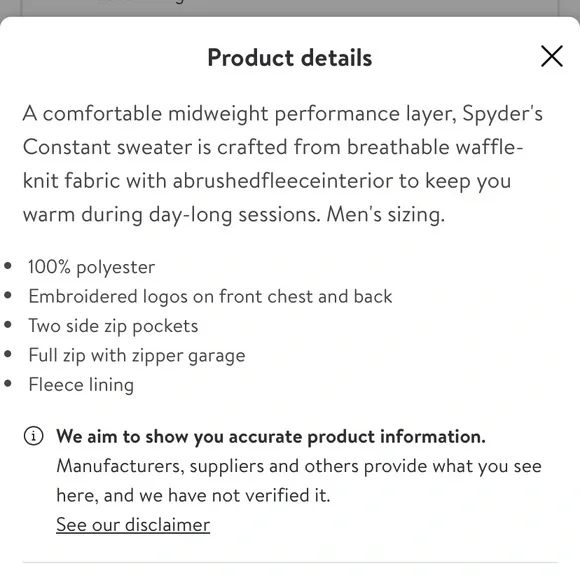Click the word Spyder's in the description
The image size is (580, 580).
[502, 114]
